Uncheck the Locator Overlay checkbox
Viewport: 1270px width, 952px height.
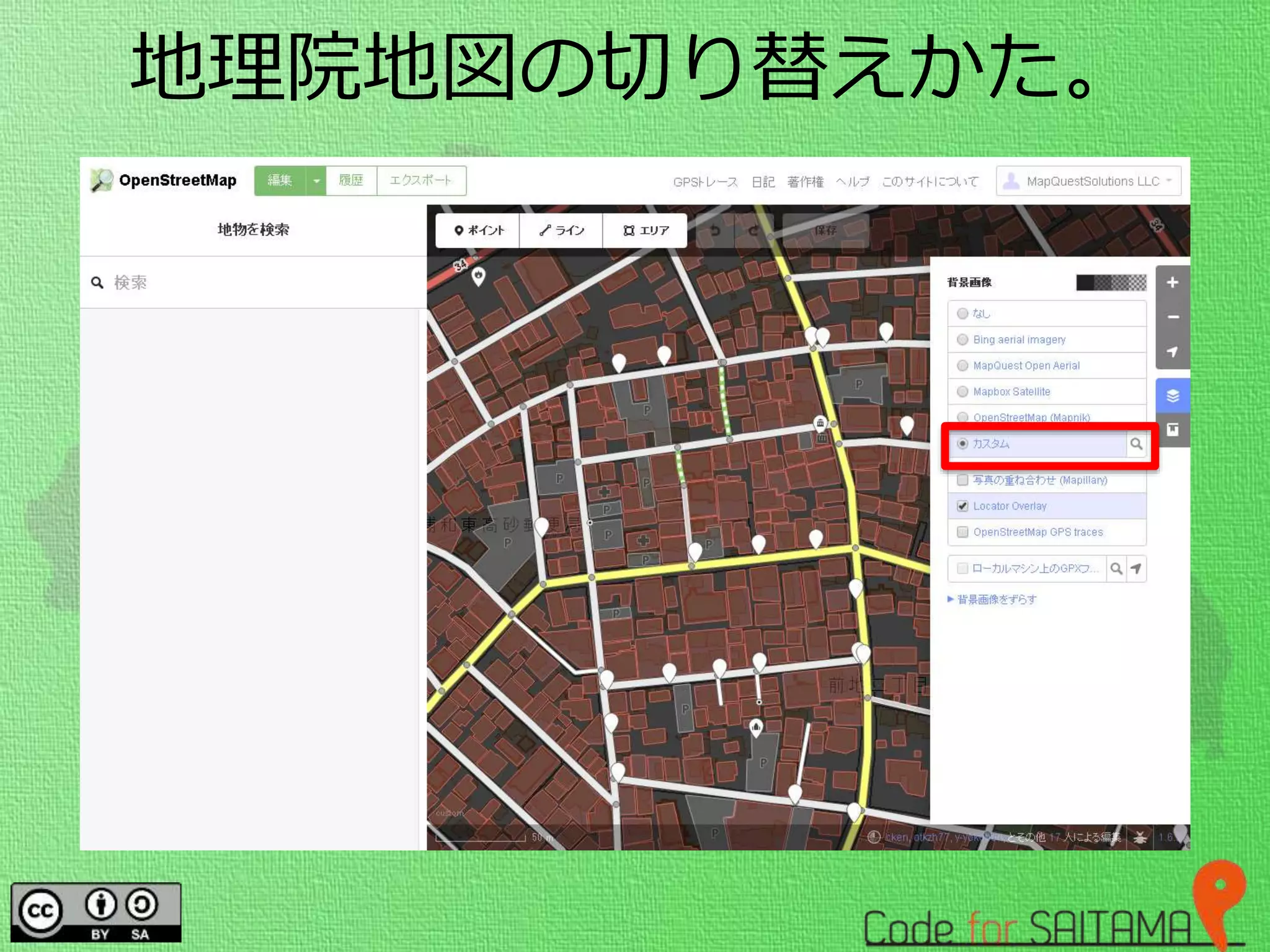pos(962,506)
